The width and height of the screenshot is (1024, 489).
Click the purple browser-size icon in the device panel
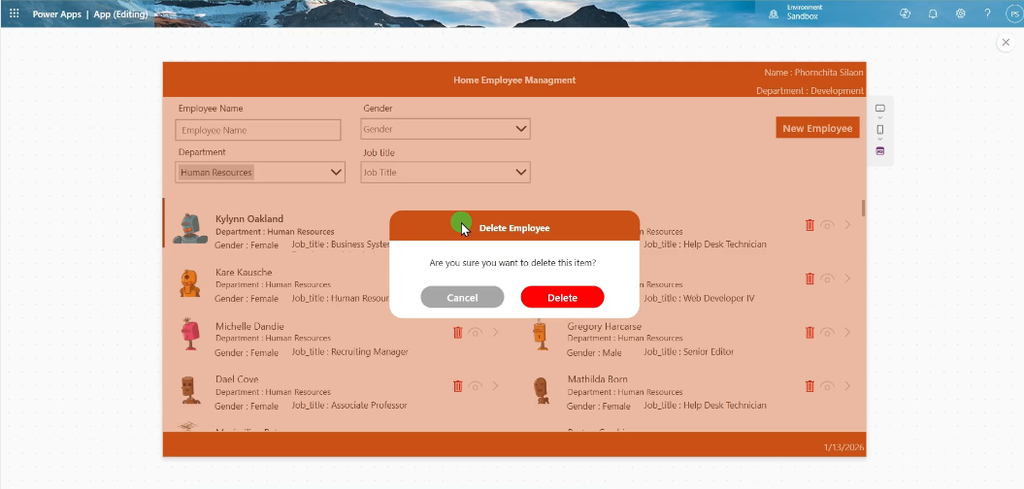(x=880, y=151)
